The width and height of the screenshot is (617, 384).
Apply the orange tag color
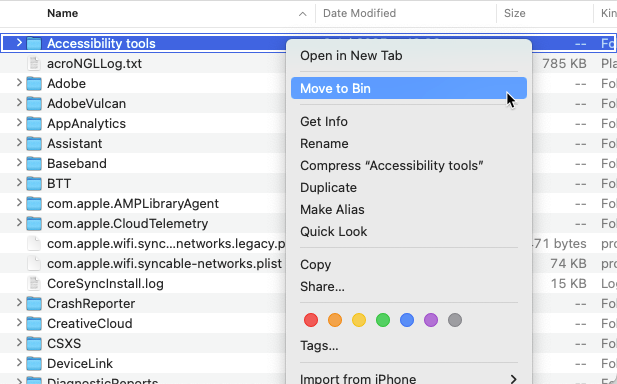tap(335, 320)
